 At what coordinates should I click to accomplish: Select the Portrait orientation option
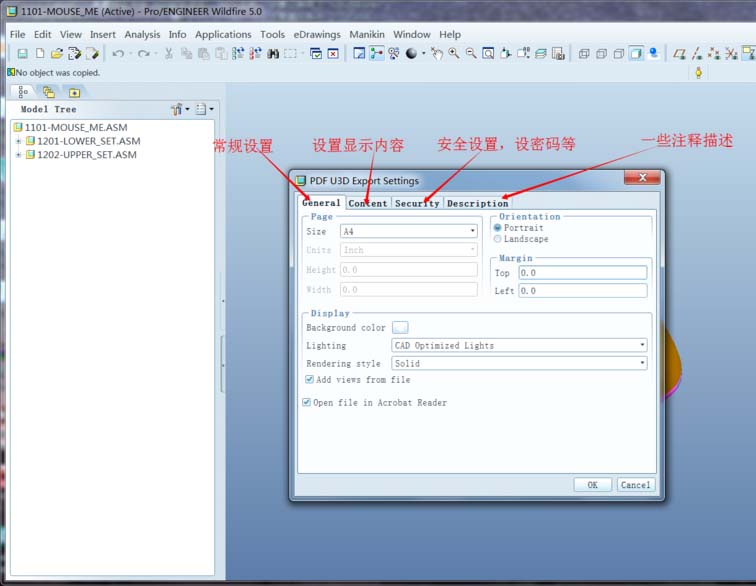498,228
